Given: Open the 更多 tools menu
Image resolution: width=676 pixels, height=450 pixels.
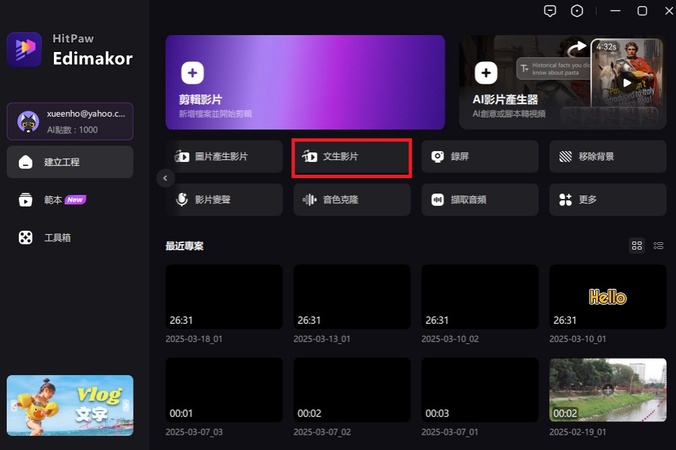Looking at the screenshot, I should pos(608,200).
